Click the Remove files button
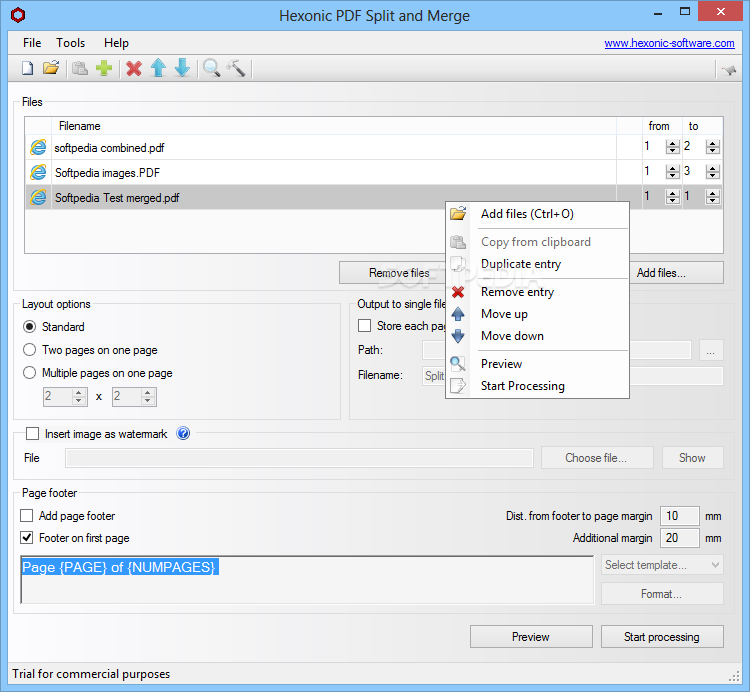 pos(392,273)
